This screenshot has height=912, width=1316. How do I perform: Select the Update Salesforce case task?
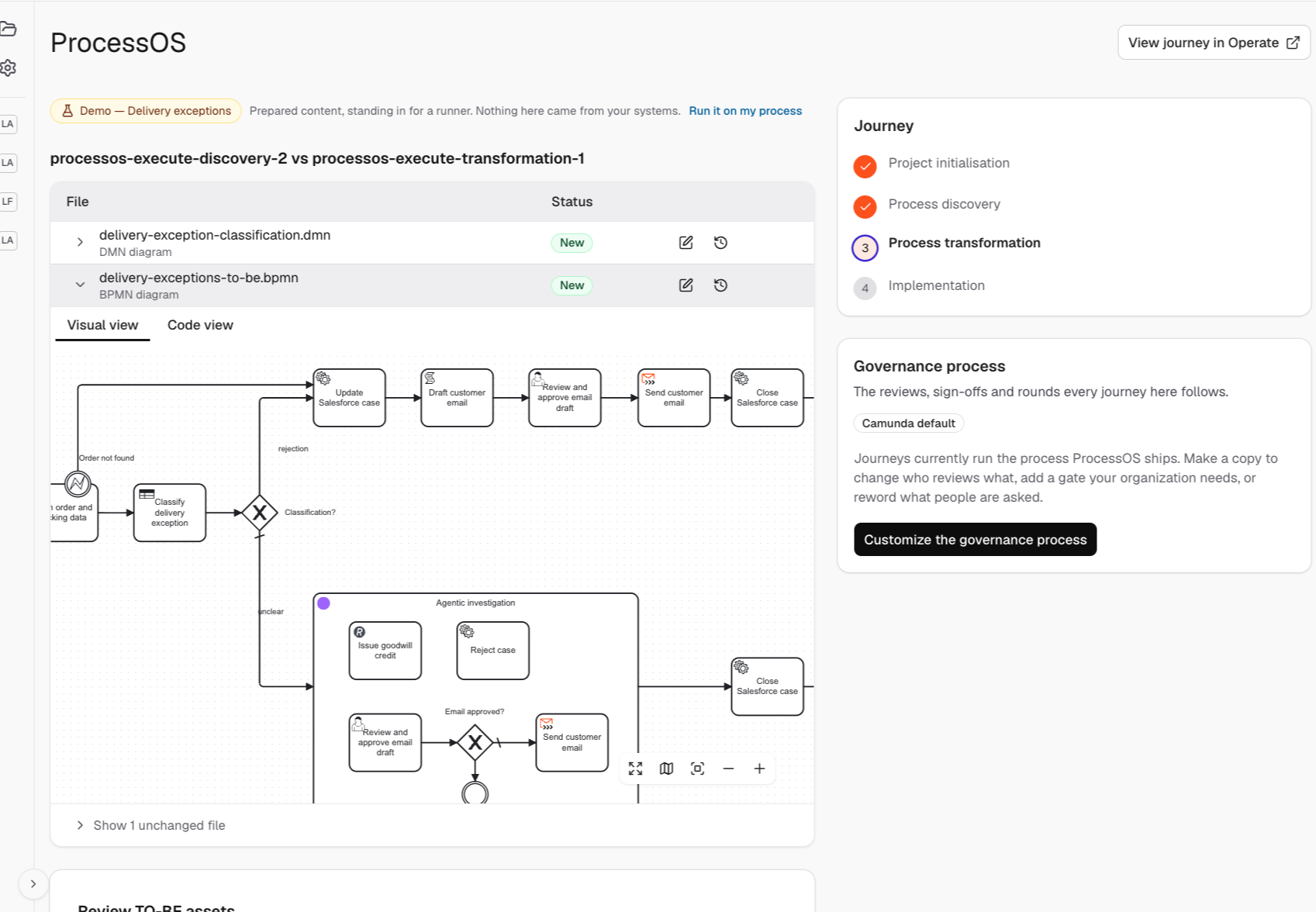pos(349,398)
